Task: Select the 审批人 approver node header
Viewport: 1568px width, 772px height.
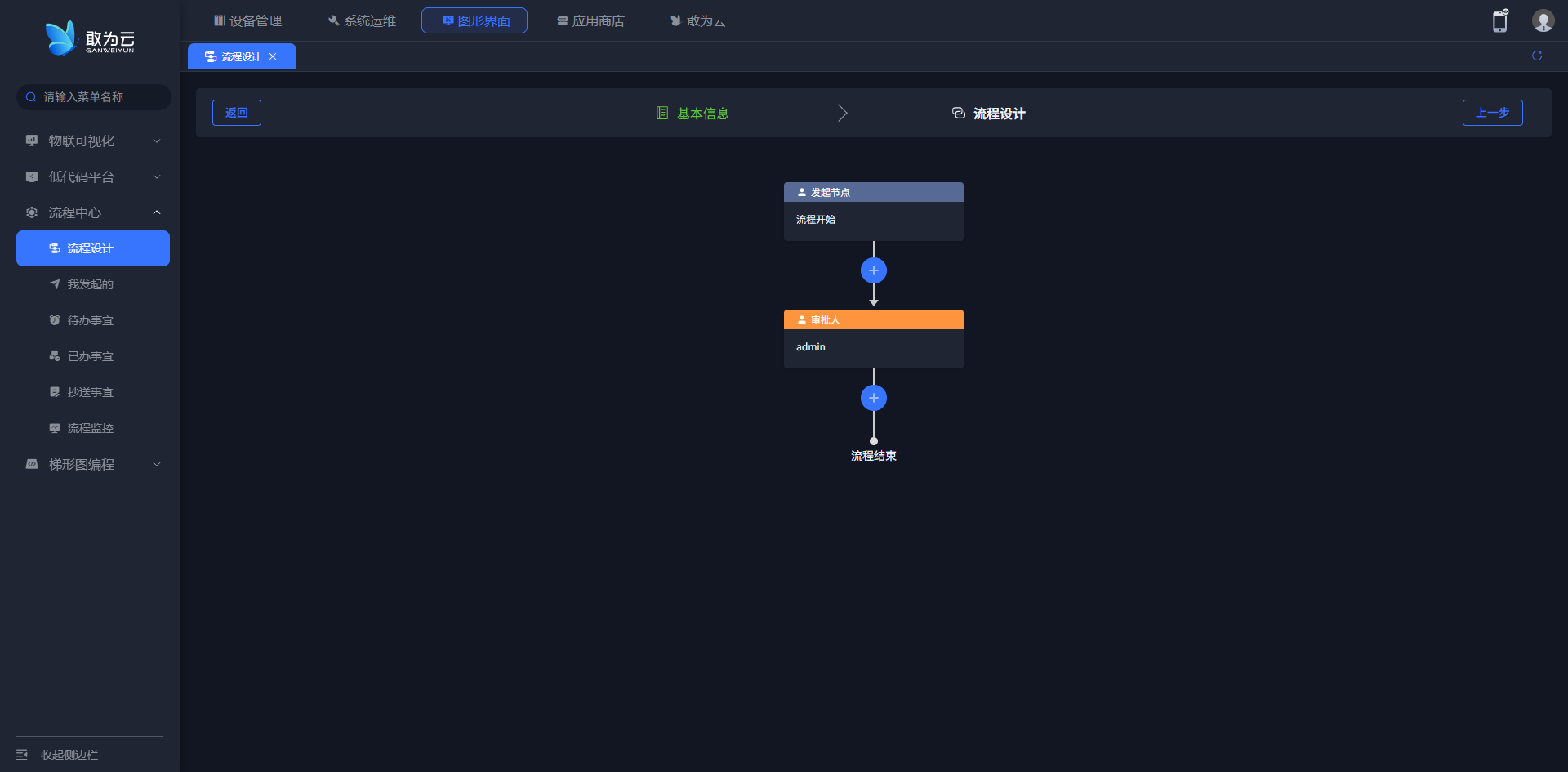Action: [874, 319]
